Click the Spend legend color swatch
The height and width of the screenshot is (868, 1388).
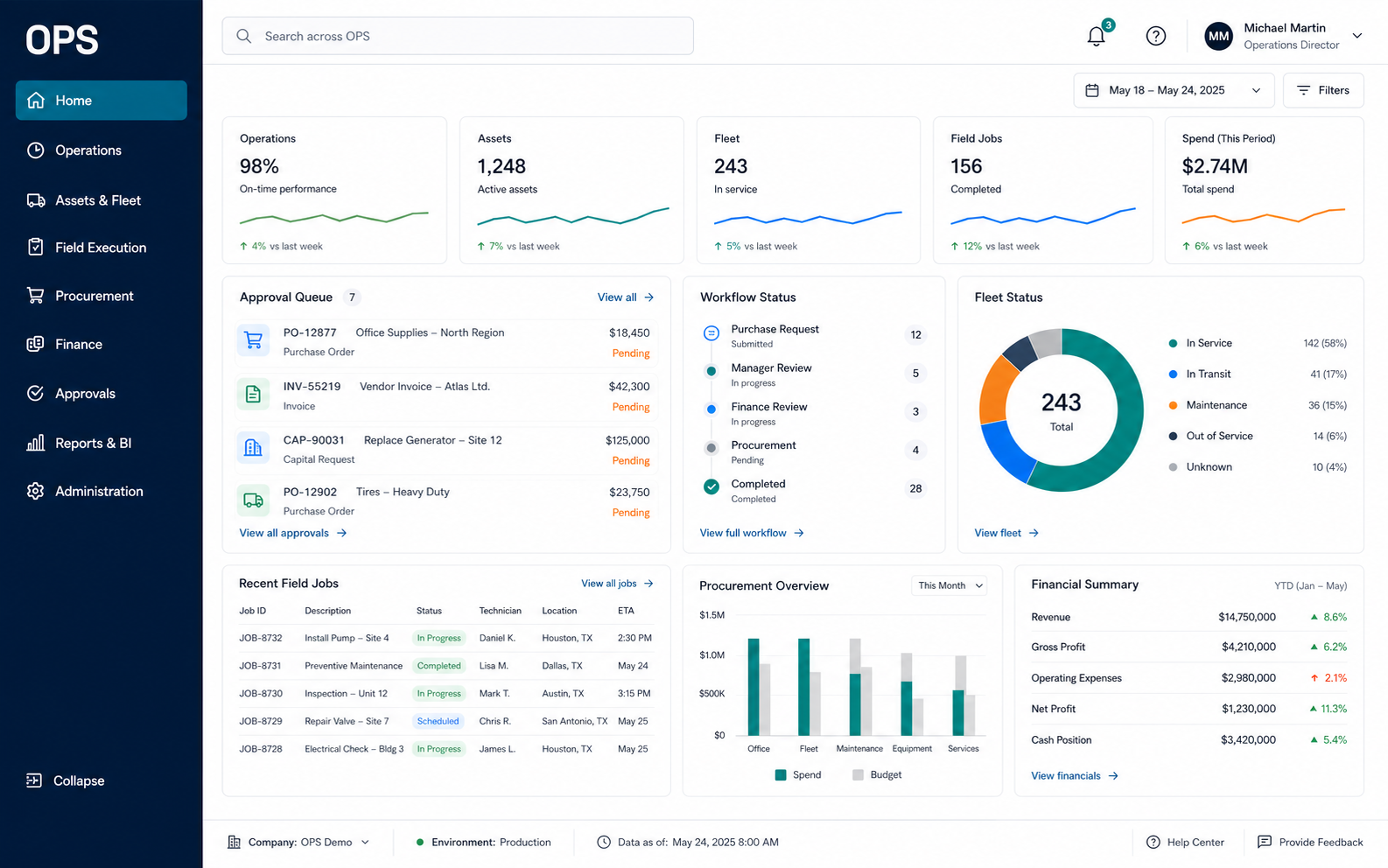pyautogui.click(x=781, y=775)
